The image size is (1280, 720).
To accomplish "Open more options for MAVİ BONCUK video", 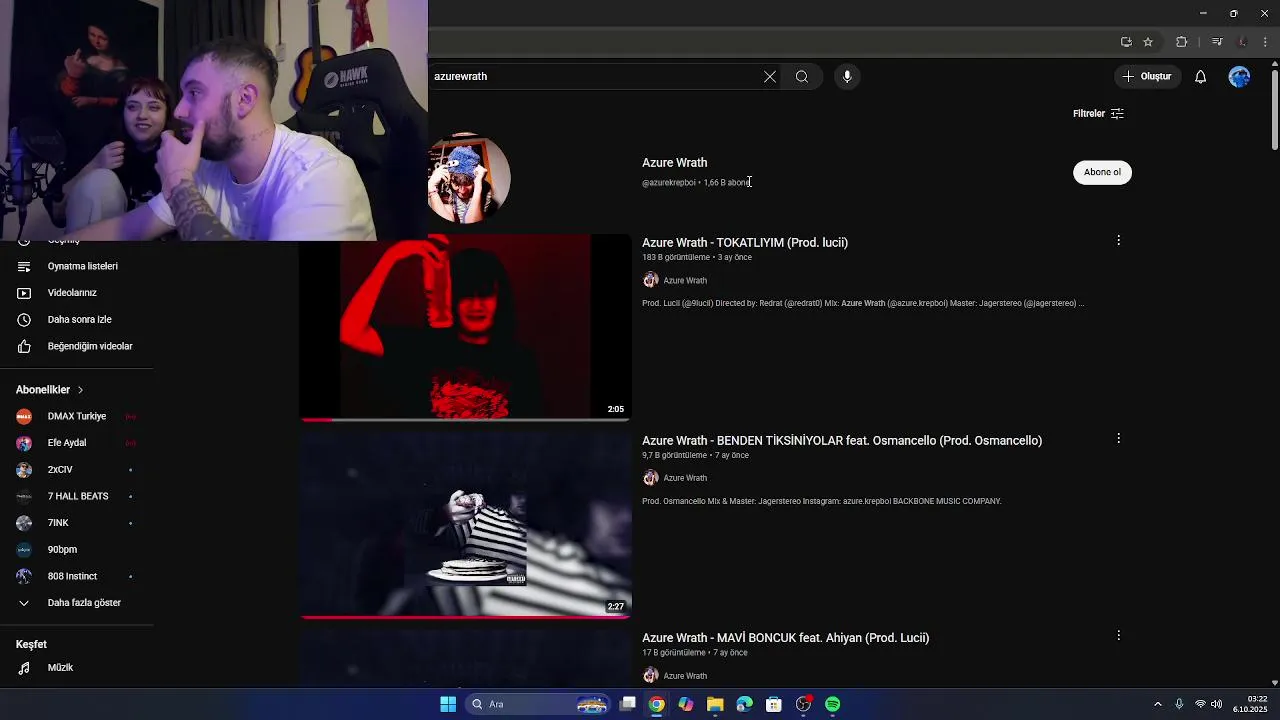I will [x=1118, y=635].
